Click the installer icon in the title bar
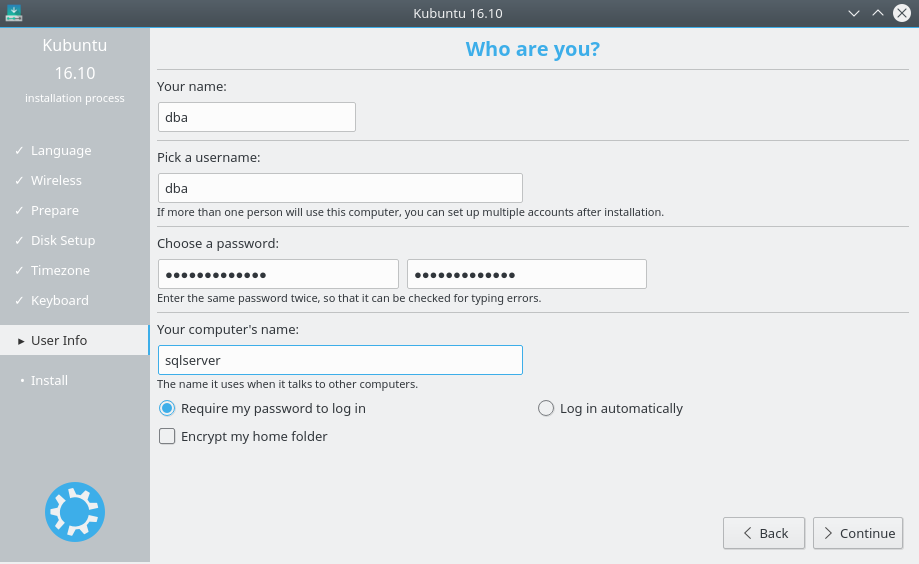The width and height of the screenshot is (919, 564). [13, 13]
